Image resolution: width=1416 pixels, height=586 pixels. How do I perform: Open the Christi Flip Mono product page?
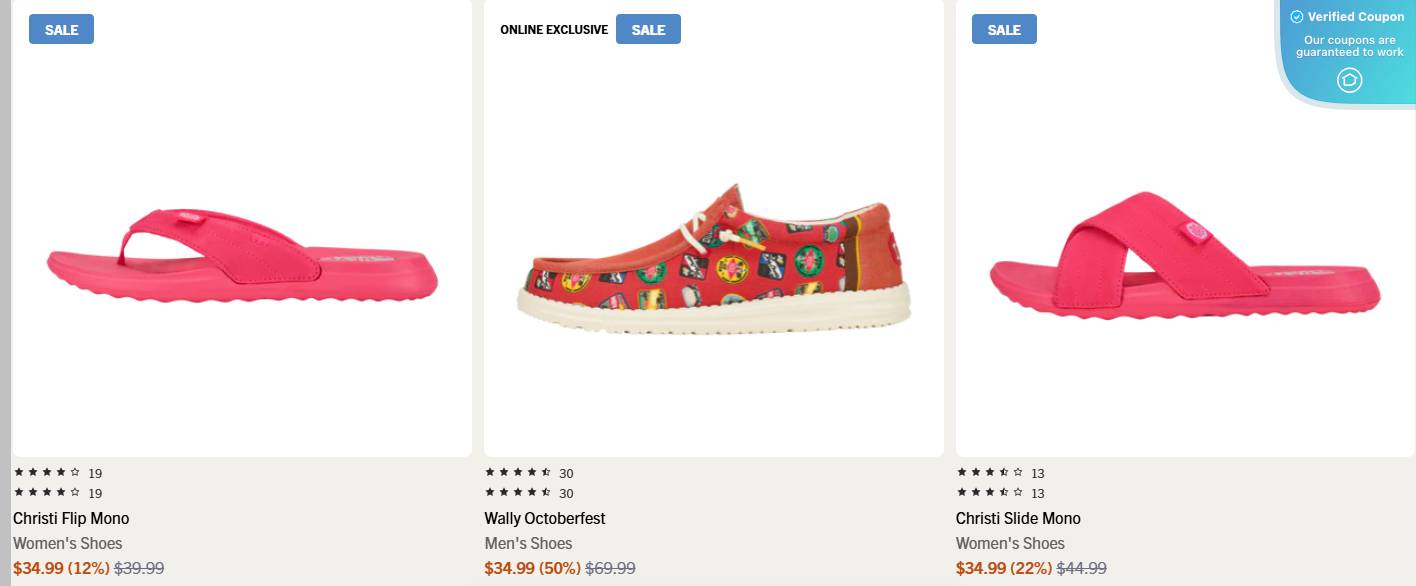[70, 518]
